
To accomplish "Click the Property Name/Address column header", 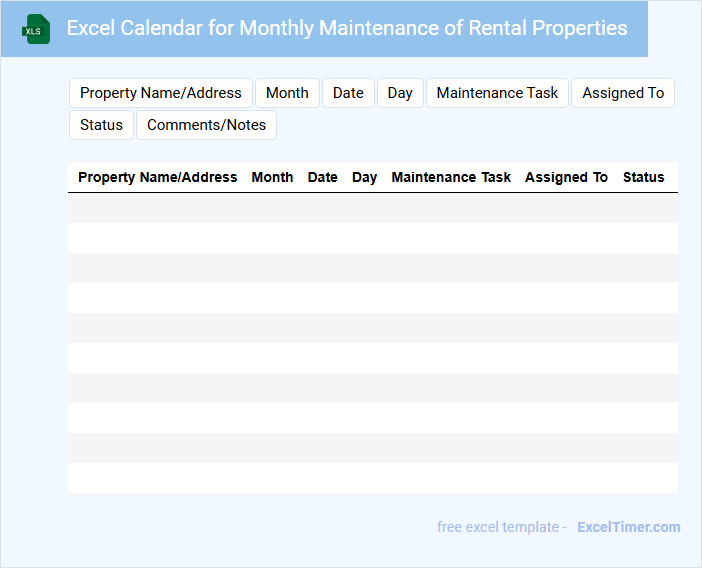I will [x=158, y=177].
